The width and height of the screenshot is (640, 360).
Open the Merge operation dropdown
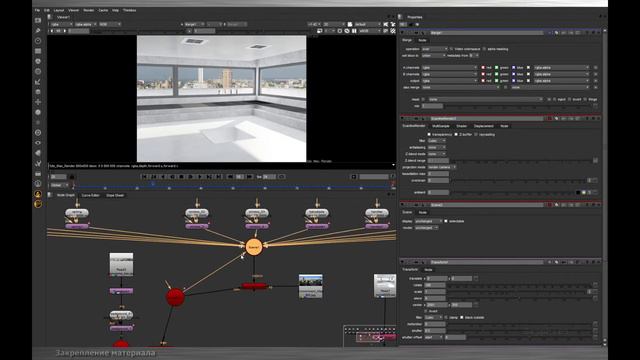point(435,49)
